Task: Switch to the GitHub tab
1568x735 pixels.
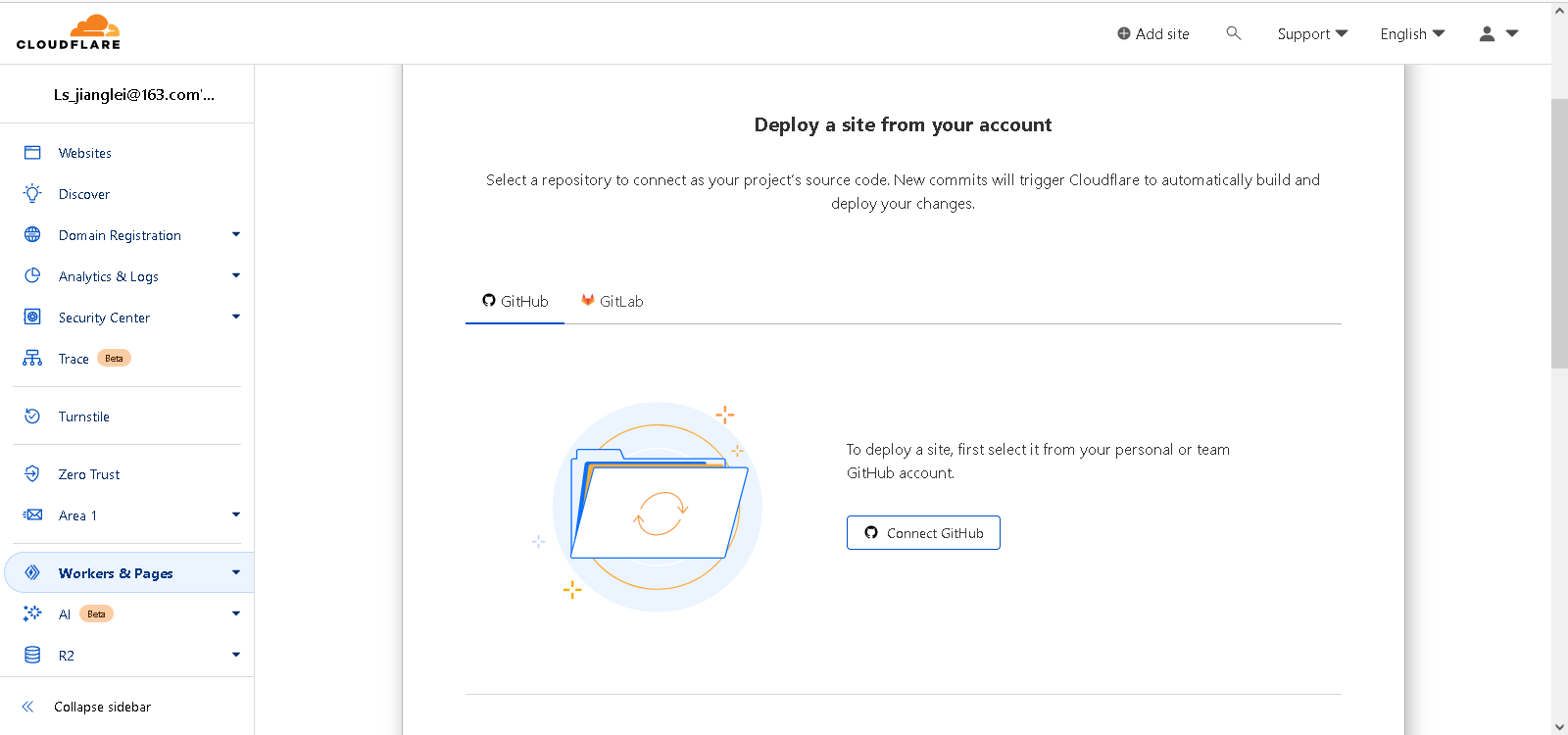Action: (x=515, y=302)
